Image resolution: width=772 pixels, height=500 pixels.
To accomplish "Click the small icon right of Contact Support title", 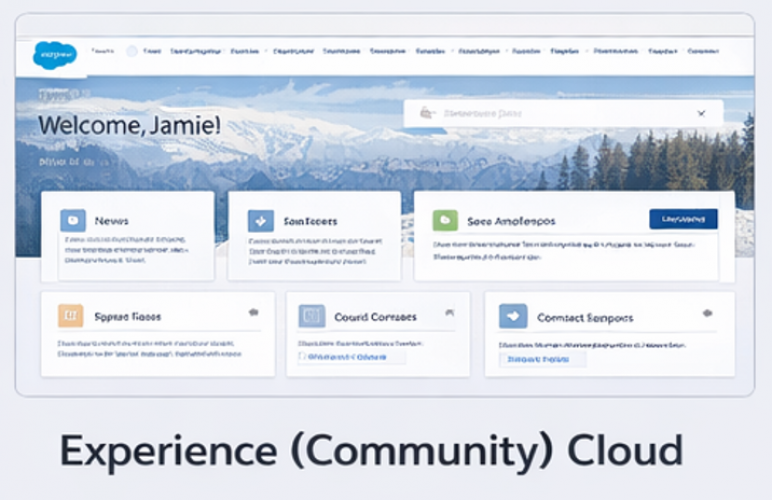I will [708, 313].
